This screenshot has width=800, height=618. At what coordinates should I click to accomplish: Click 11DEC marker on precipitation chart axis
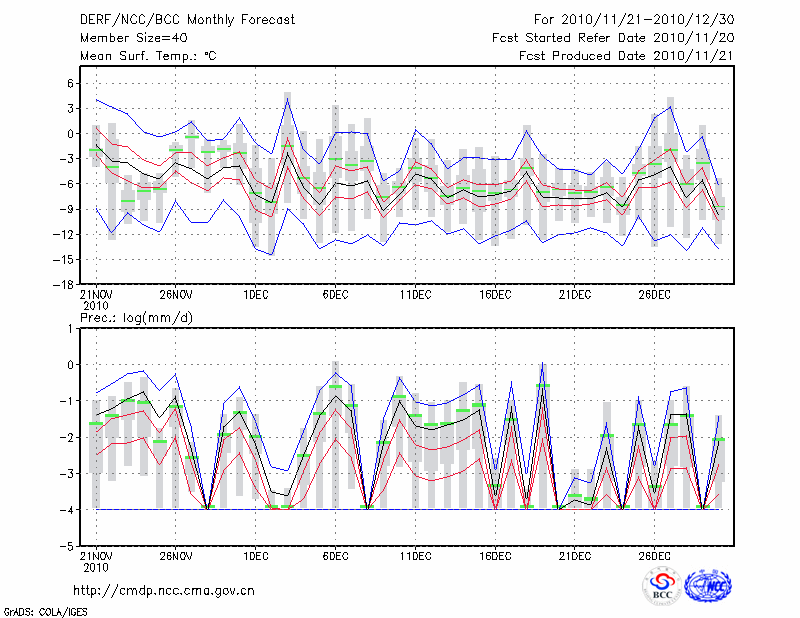[415, 556]
